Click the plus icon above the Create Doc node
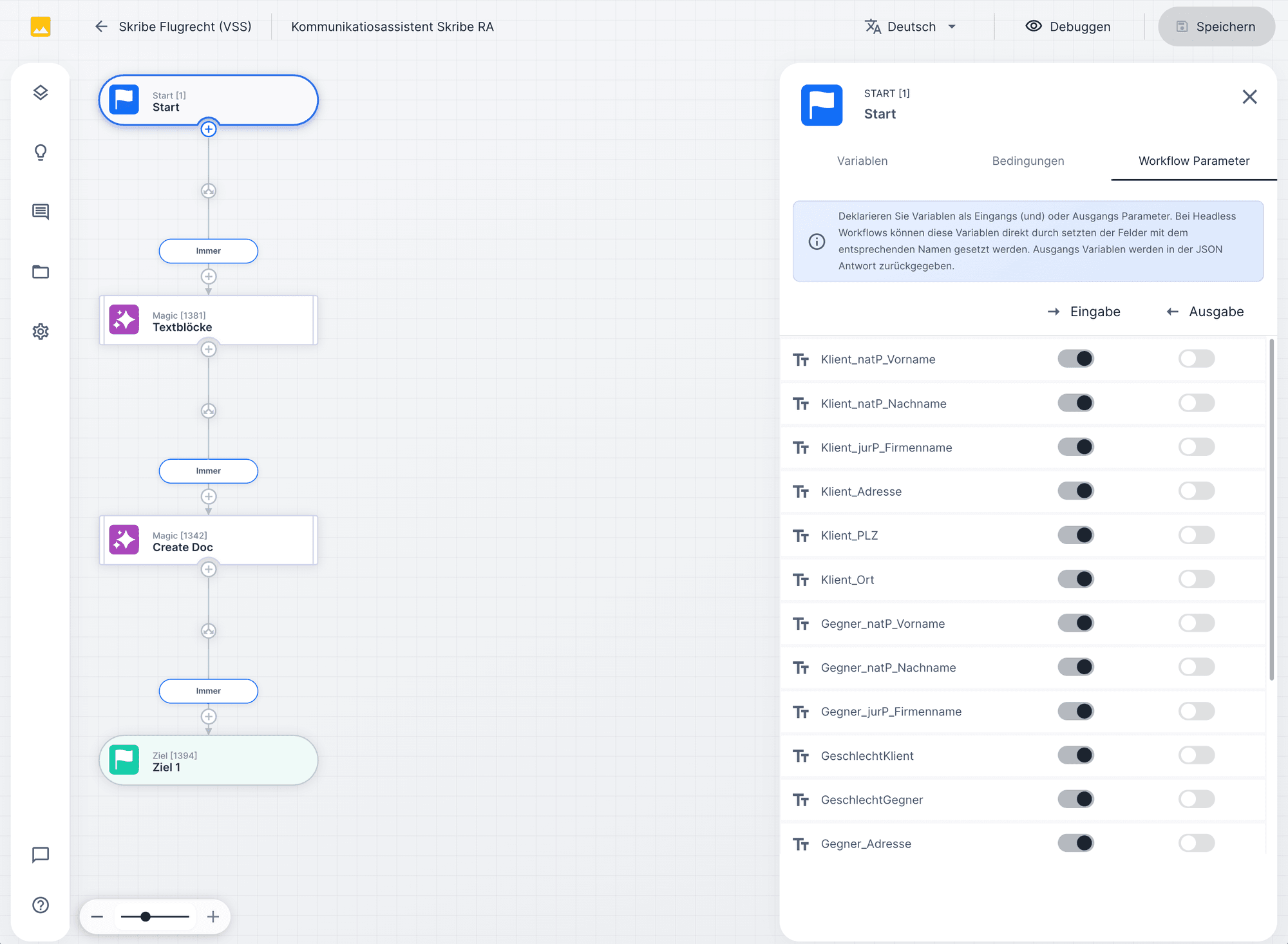 click(209, 496)
